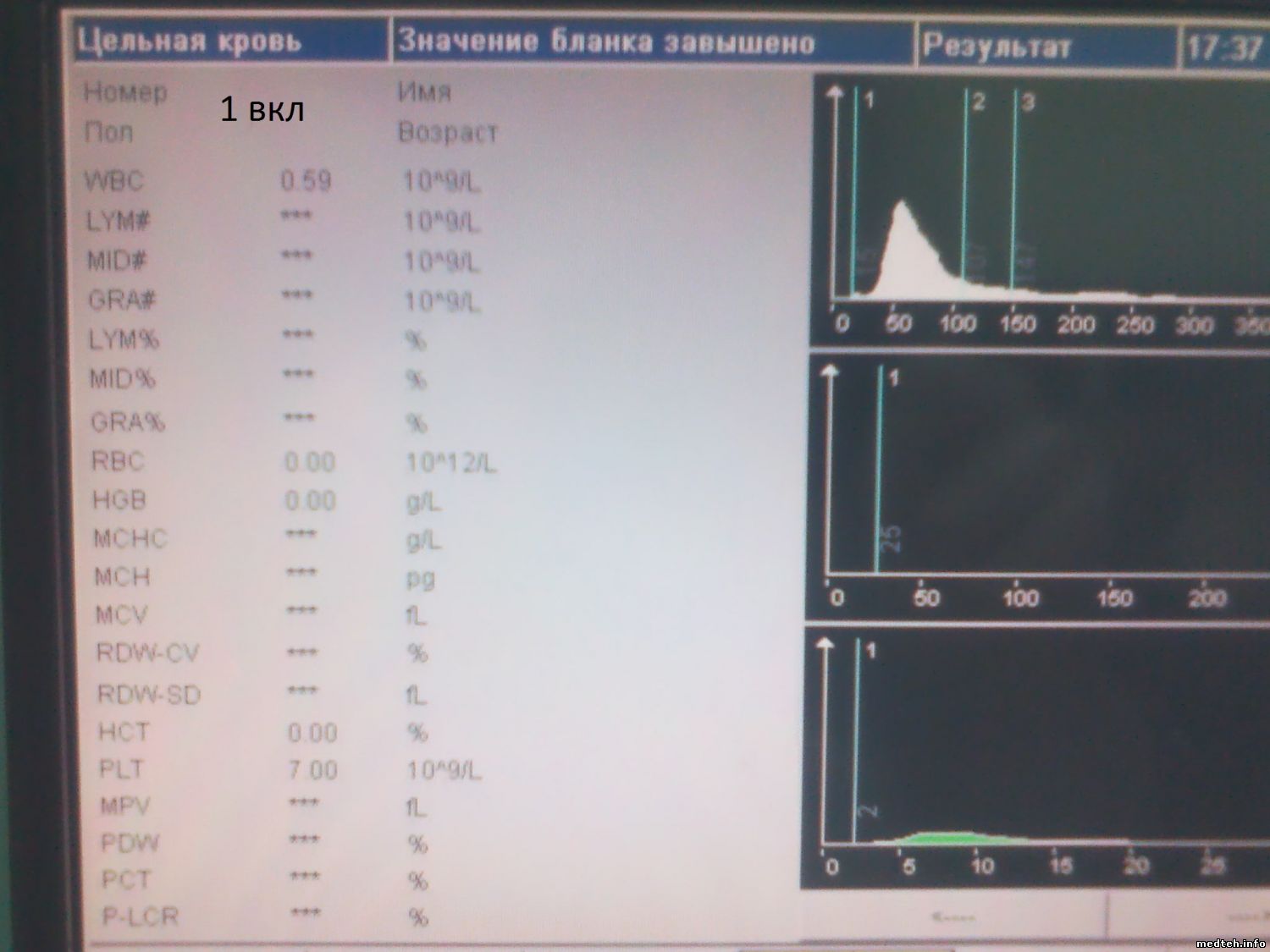Image resolution: width=1270 pixels, height=952 pixels.
Task: Click the Имя patient name field
Action: pos(424,91)
